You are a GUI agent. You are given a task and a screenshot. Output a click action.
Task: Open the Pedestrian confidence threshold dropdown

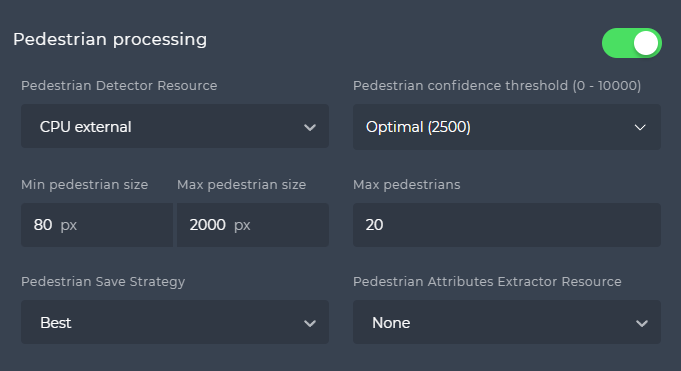click(x=507, y=127)
